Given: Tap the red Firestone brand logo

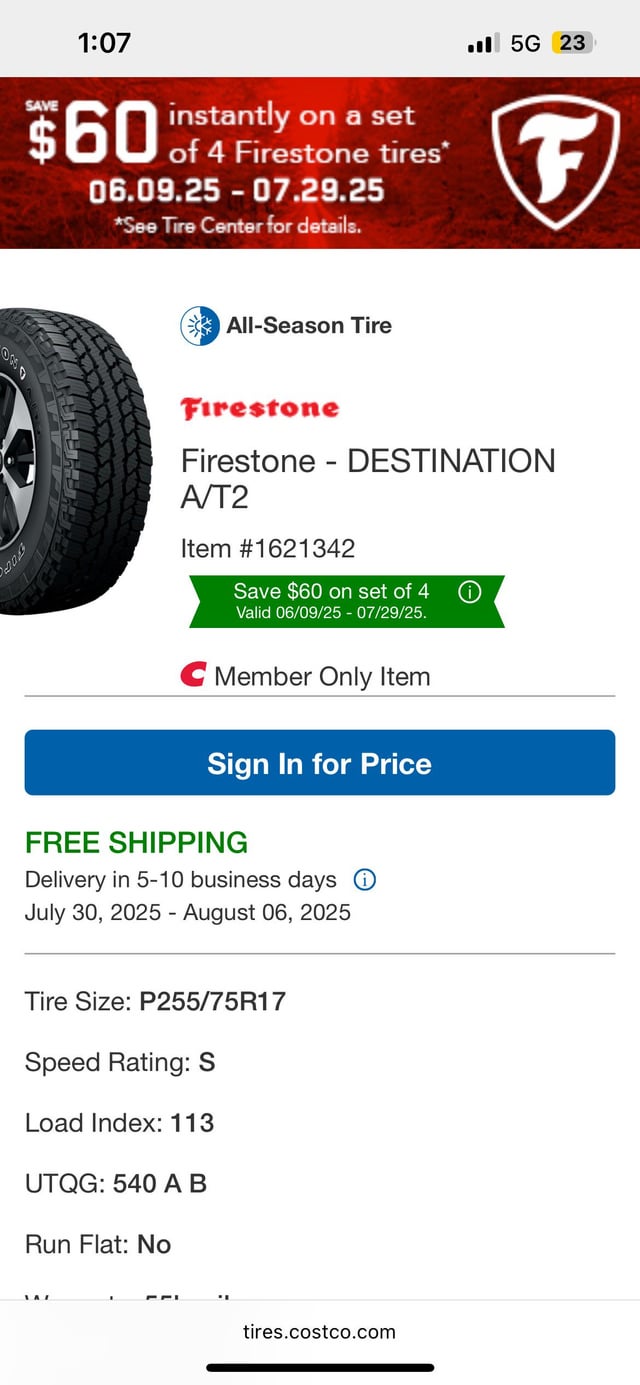Looking at the screenshot, I should [260, 408].
